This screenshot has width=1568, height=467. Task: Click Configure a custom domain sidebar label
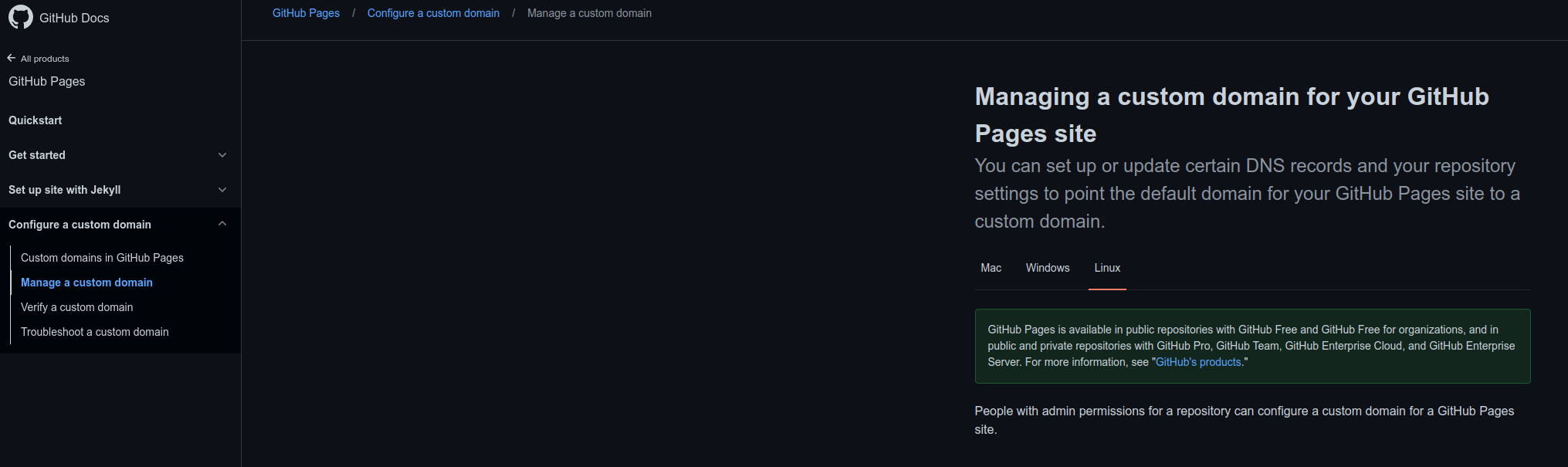tap(80, 225)
